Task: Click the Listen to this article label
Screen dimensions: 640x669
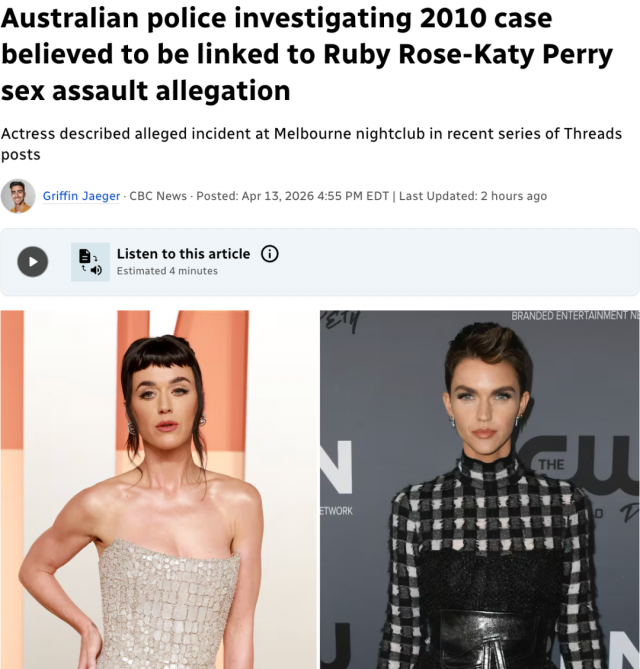Action: coord(183,254)
